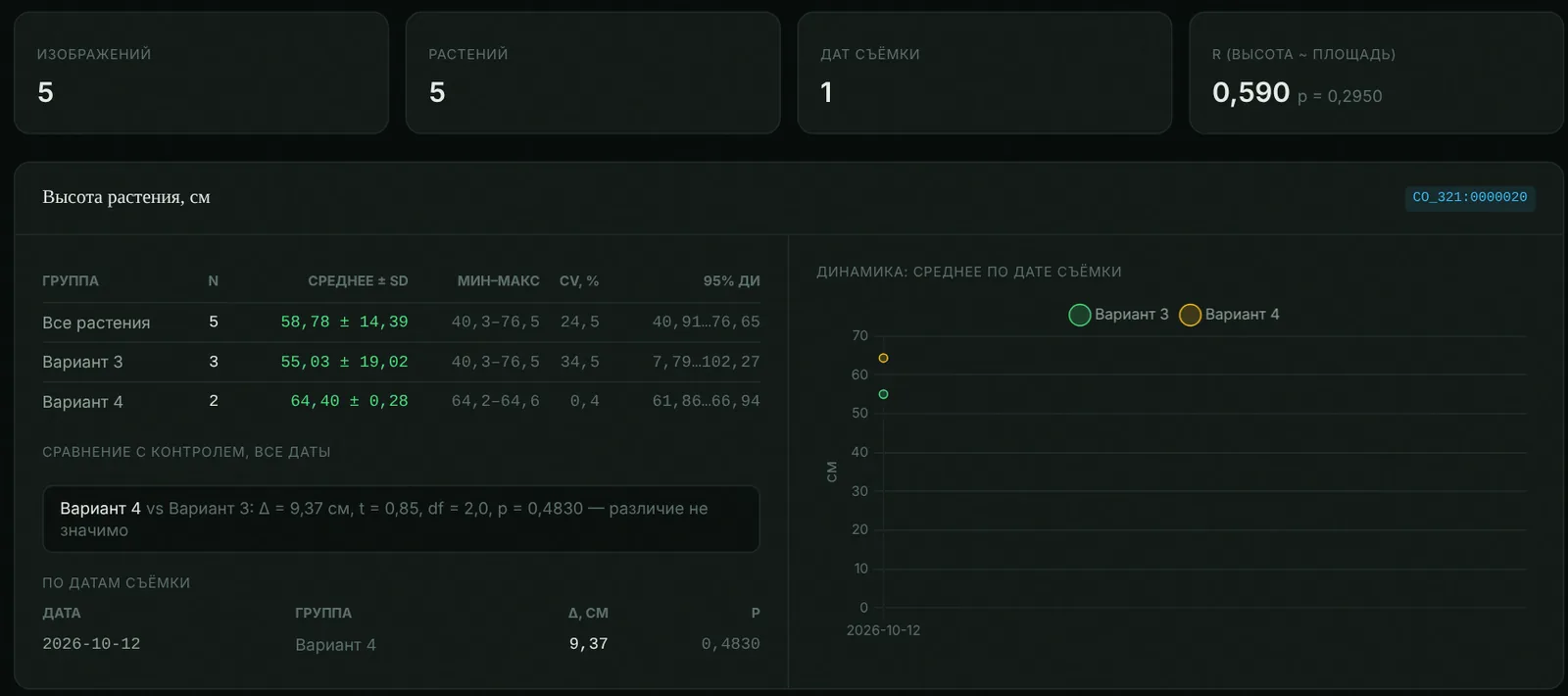This screenshot has height=696, width=1568.
Task: Sort table by СРЕДНЕЕ ± SD header
Action: (x=358, y=281)
